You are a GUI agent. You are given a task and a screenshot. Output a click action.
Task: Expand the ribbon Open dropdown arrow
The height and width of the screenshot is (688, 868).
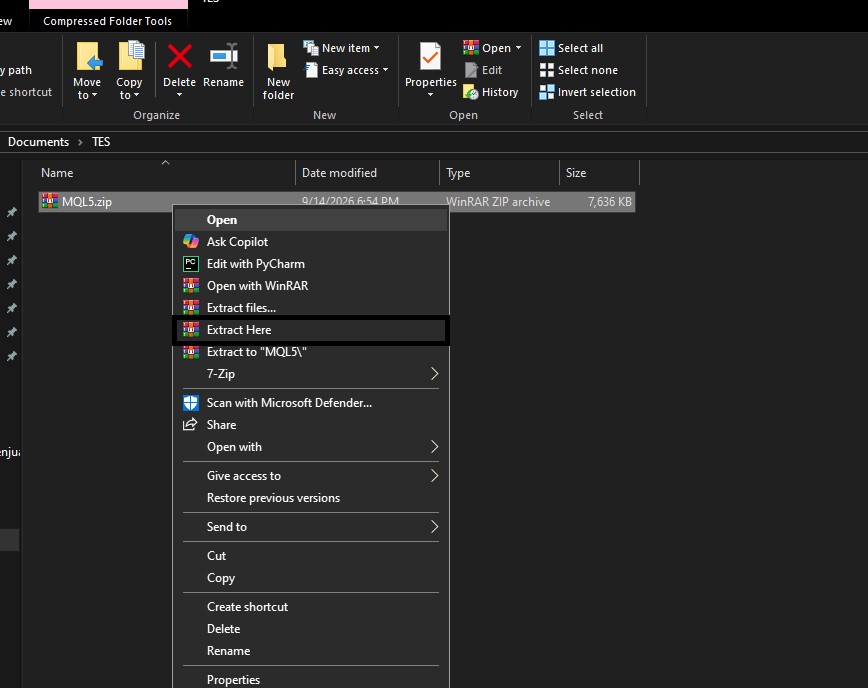pyautogui.click(x=518, y=48)
